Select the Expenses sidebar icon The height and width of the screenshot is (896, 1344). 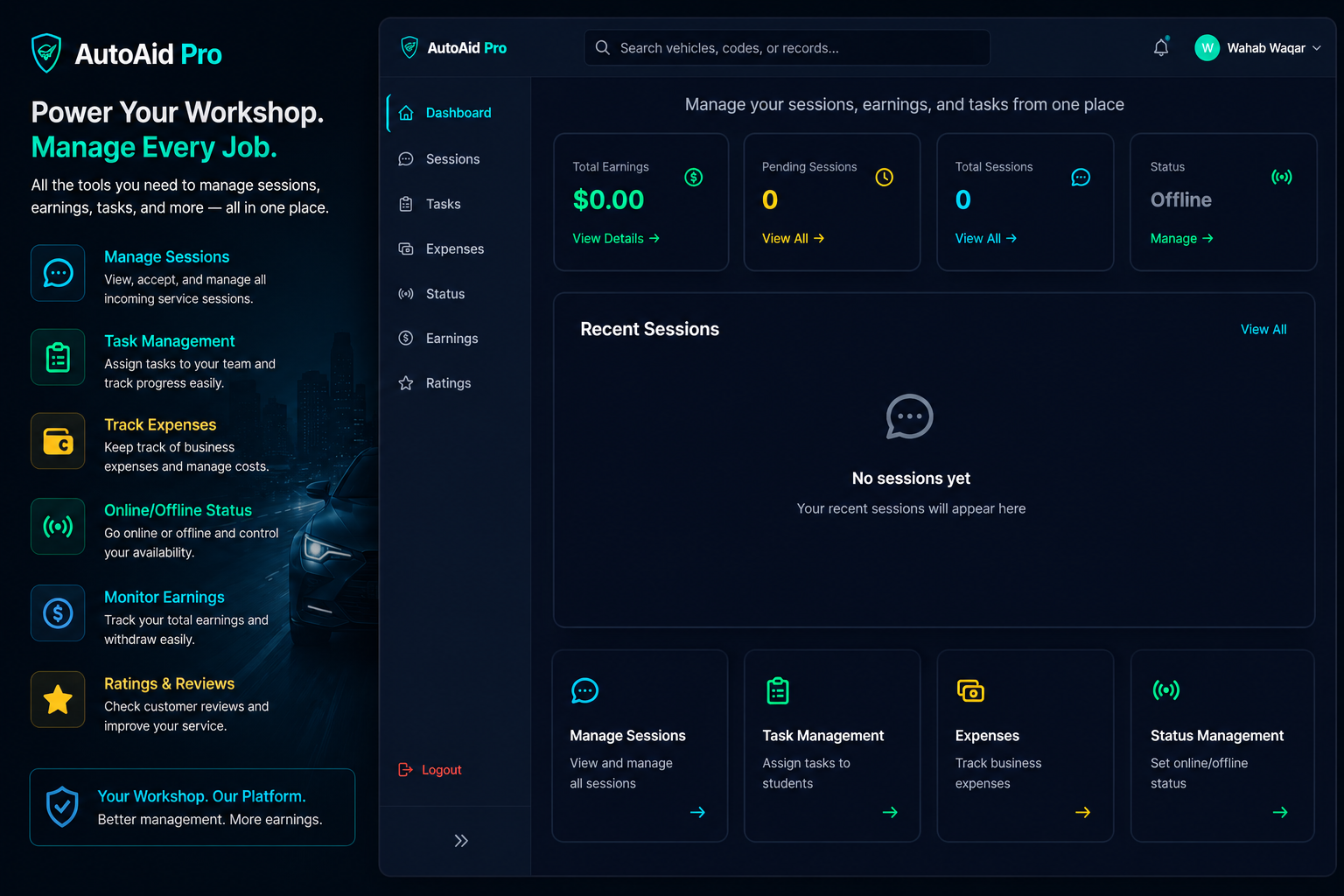[406, 249]
